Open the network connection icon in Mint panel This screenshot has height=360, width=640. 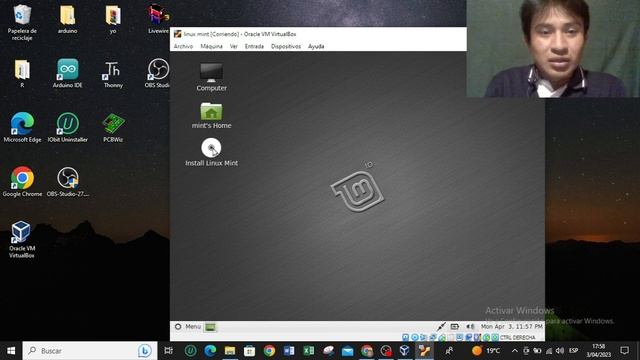tap(441, 327)
